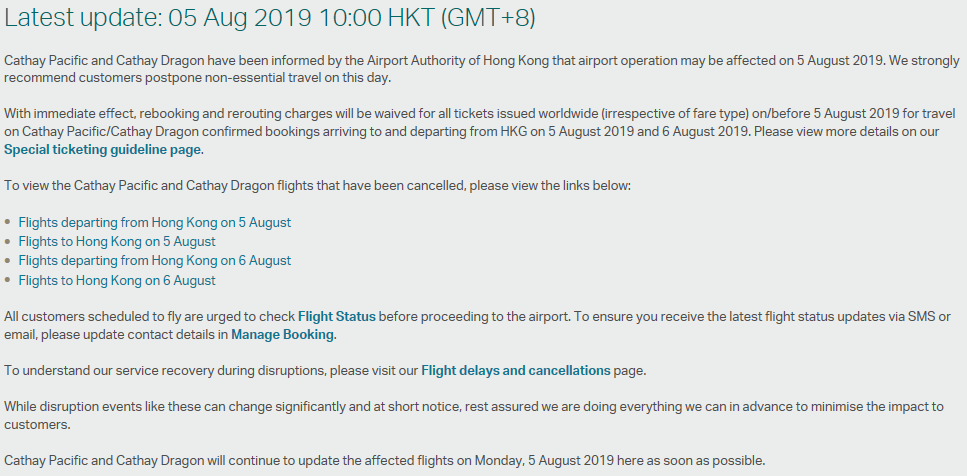Viewport: 967px width, 476px height.
Task: Click the 'please view the links below' sentence
Action: (x=318, y=185)
